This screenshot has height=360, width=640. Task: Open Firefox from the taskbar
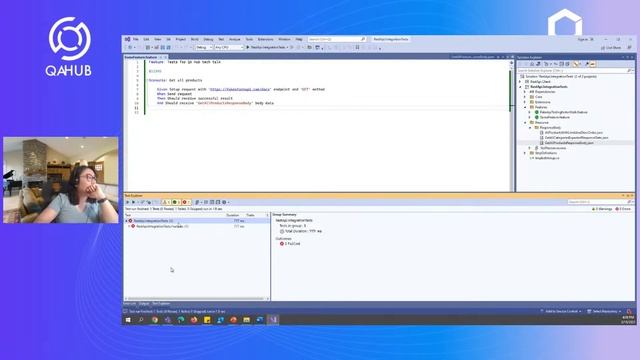(x=194, y=320)
